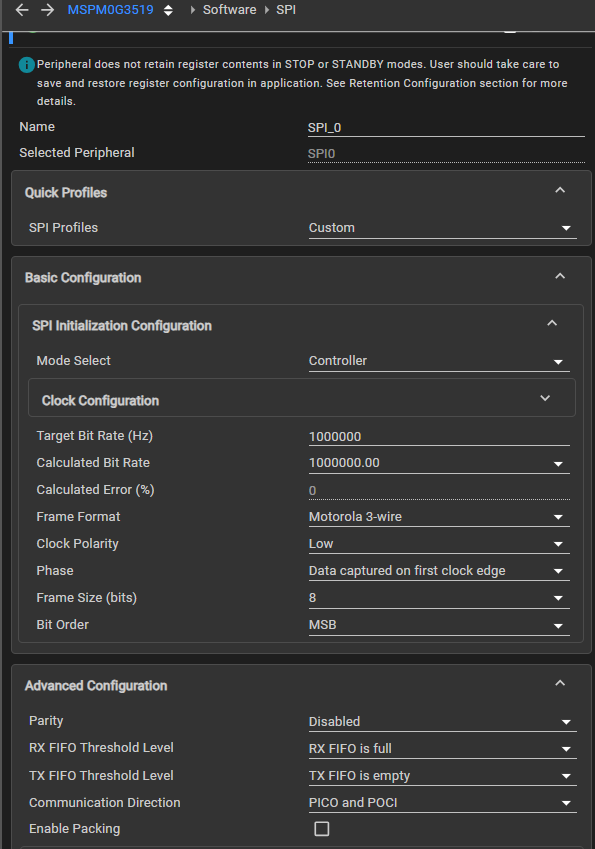Click the Target Bit Rate (Hz) label

[95, 436]
